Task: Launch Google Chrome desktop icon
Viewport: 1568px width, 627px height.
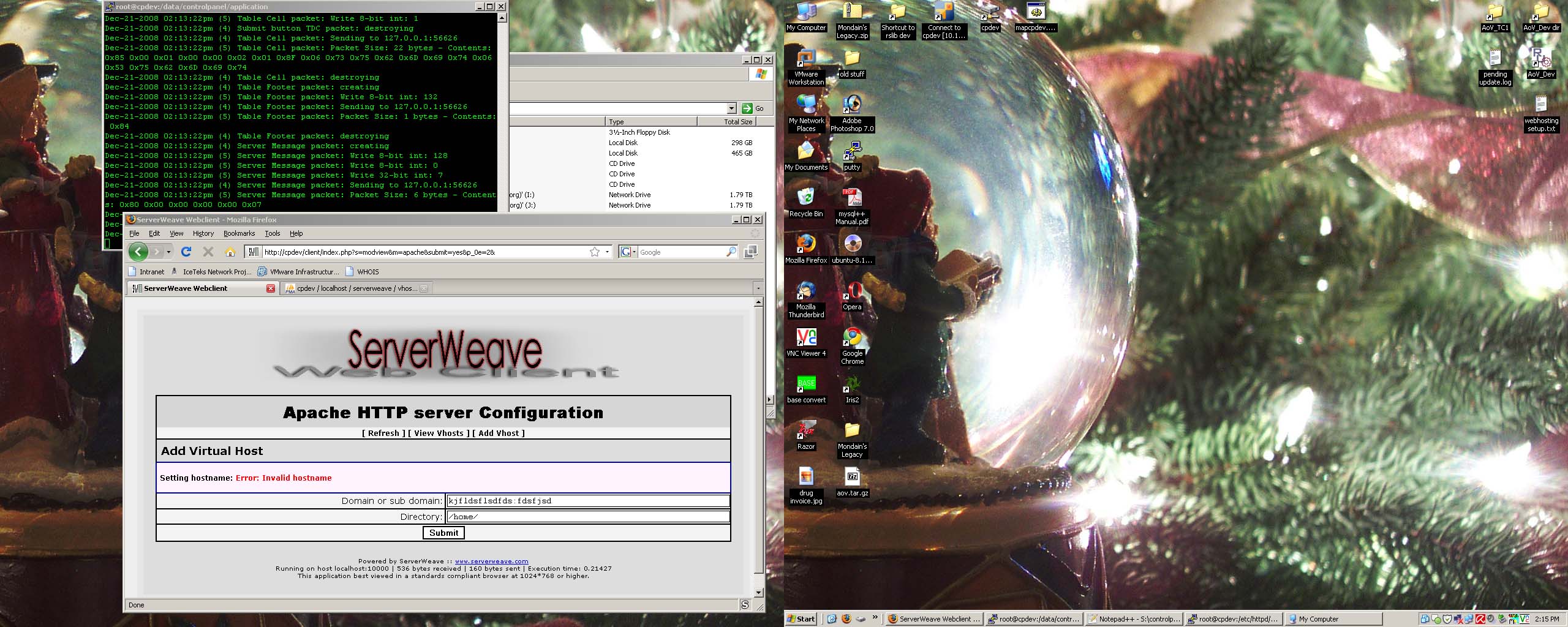Action: coord(852,347)
